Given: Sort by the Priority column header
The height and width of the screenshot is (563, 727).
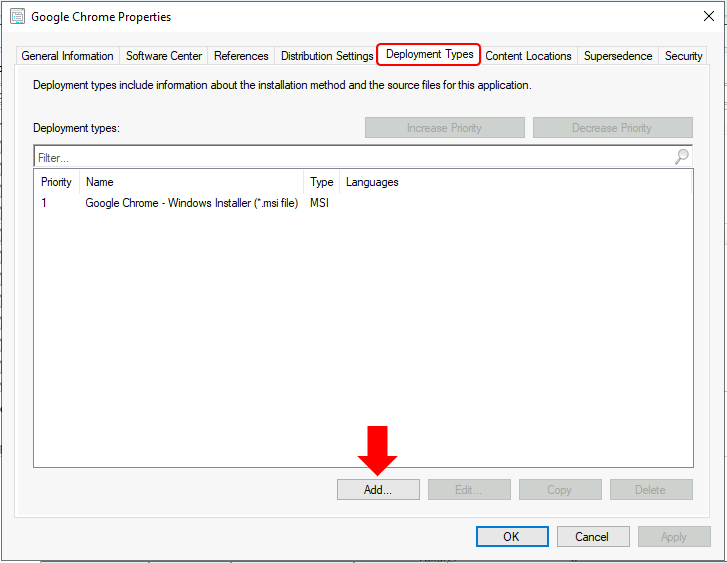Looking at the screenshot, I should tap(57, 182).
